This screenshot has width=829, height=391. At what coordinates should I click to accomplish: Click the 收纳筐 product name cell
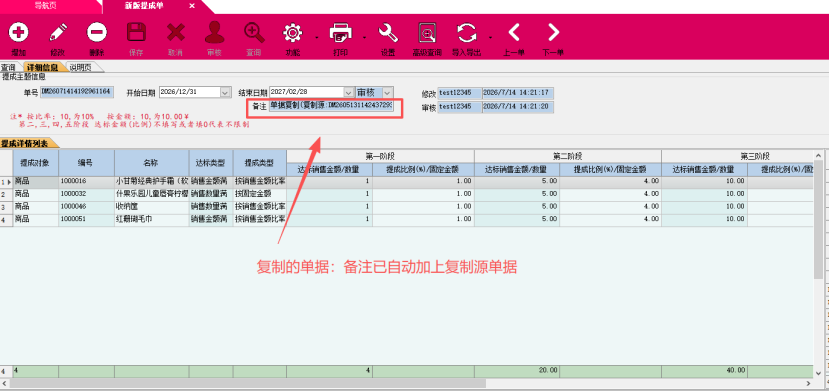[152, 207]
